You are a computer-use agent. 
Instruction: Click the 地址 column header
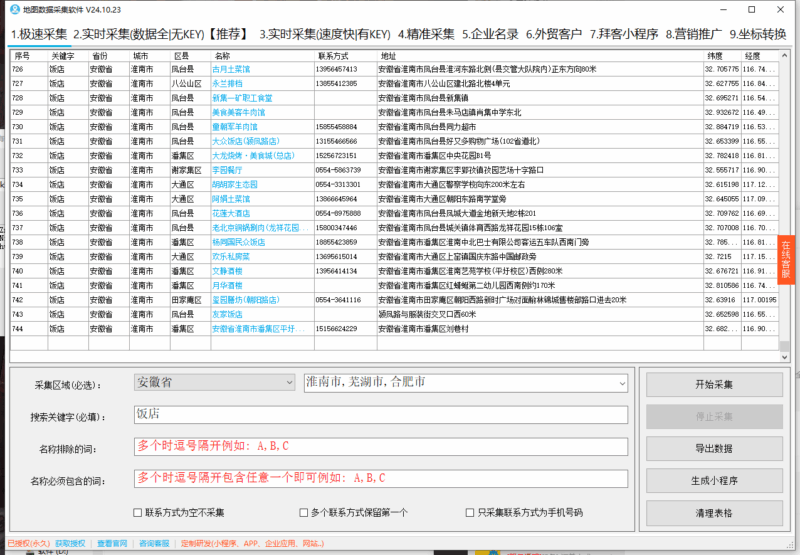[540, 56]
